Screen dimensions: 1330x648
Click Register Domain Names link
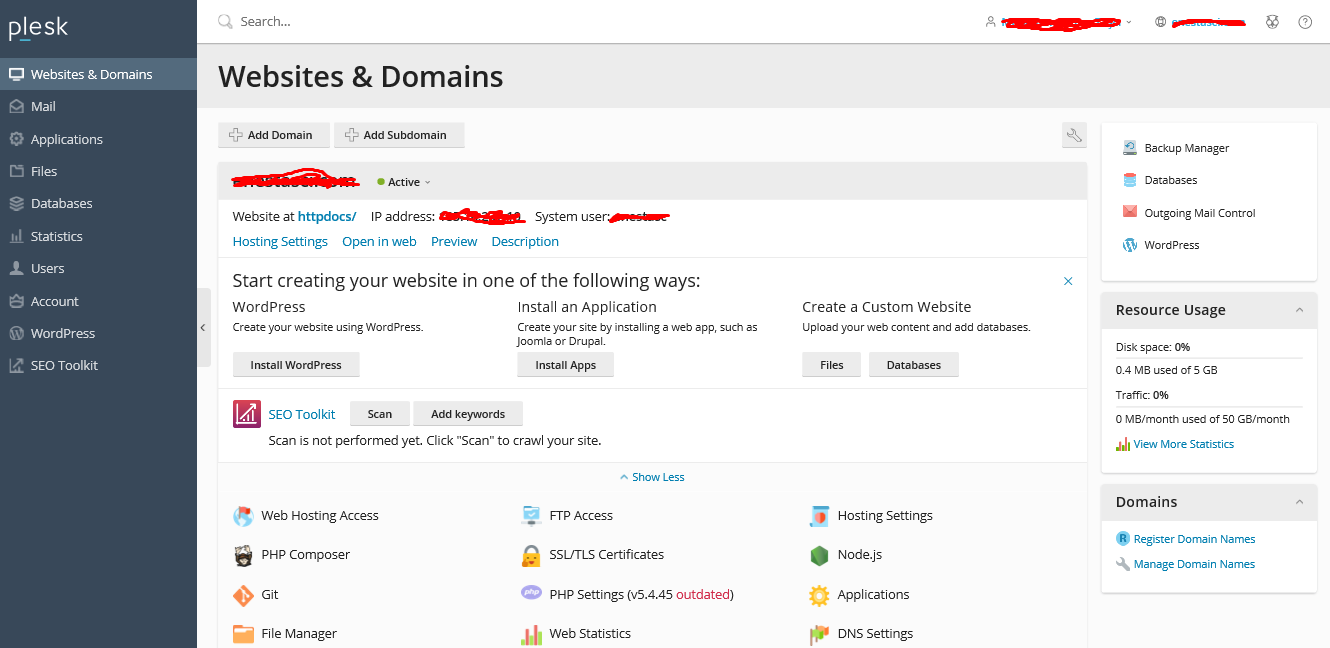[x=1186, y=539]
